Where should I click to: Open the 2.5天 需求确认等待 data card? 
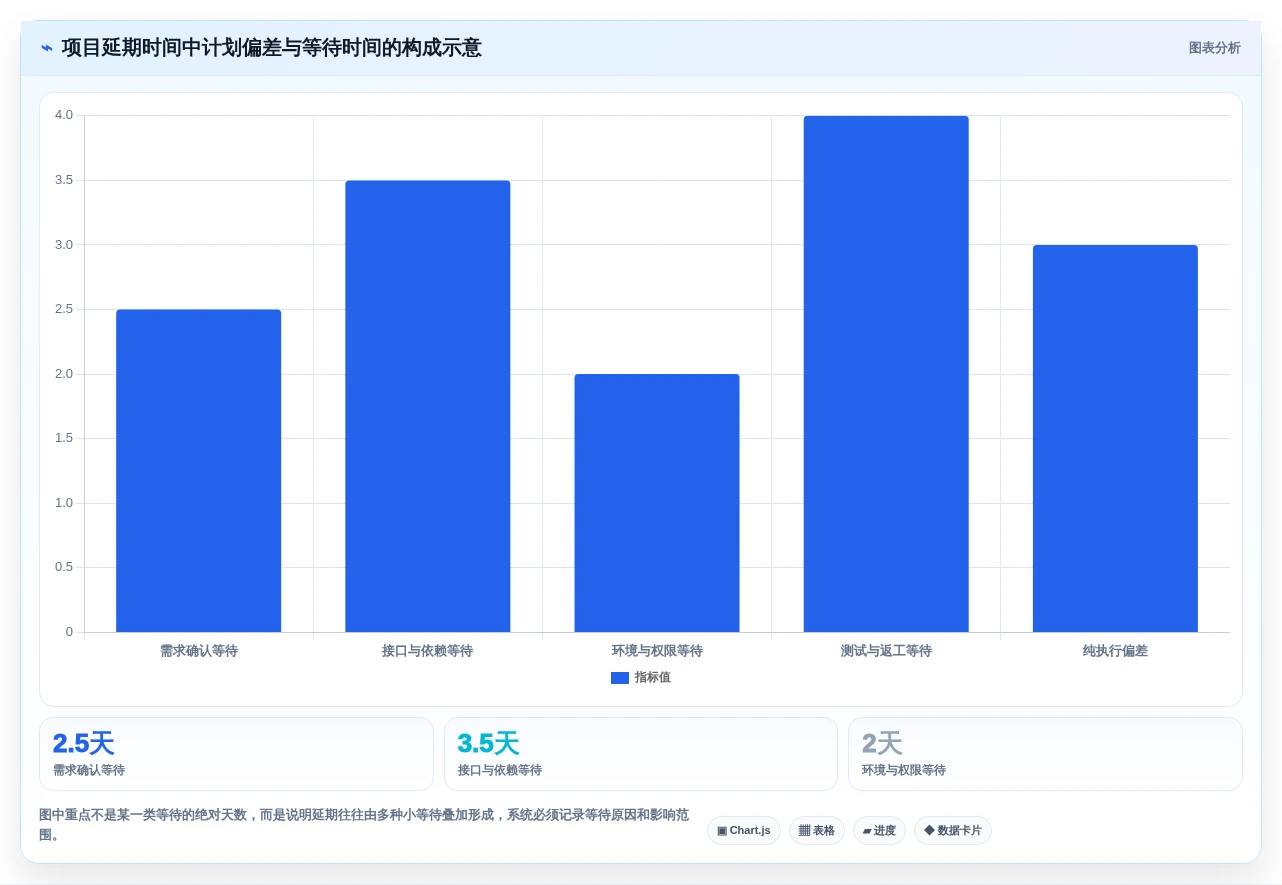point(236,754)
